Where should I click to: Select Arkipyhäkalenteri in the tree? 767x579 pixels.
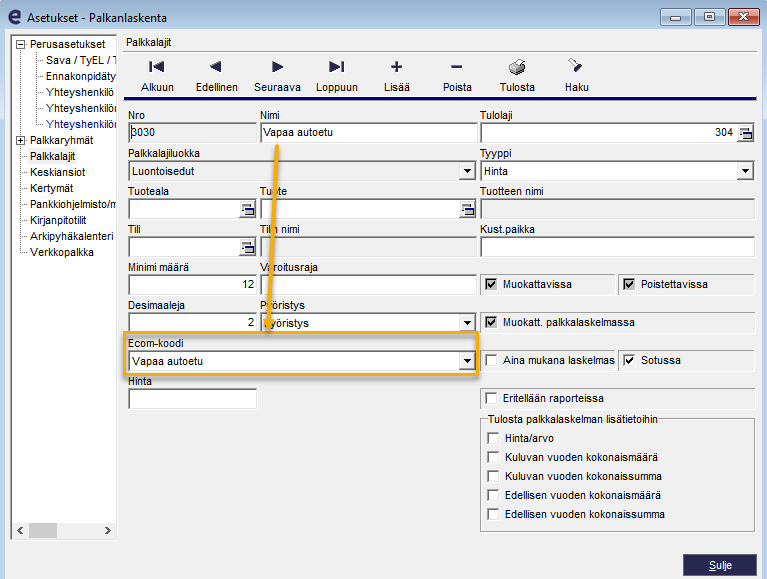pos(71,237)
